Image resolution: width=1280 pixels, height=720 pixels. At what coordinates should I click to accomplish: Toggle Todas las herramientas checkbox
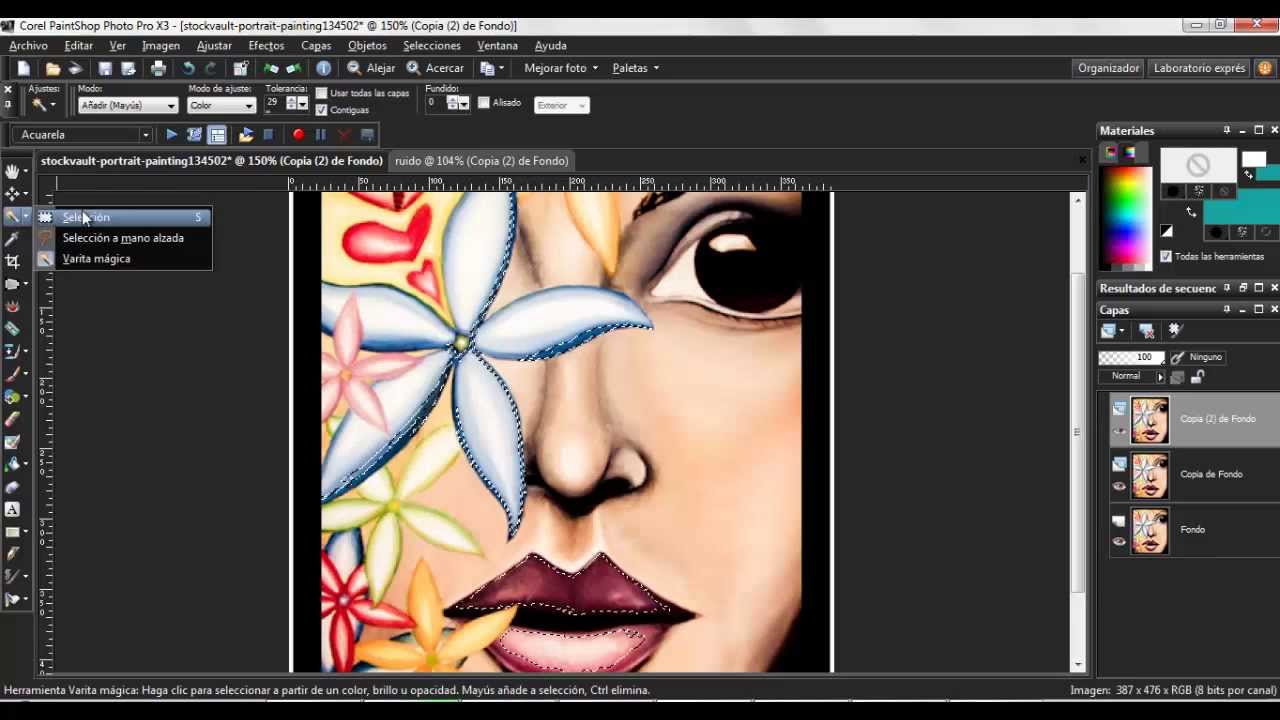[x=1165, y=256]
